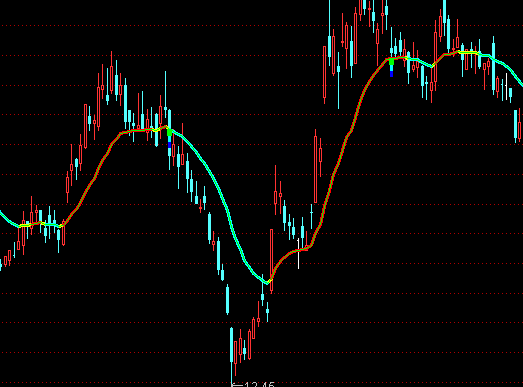The image size is (523, 387).
Task: Click the red candle crossing the average line trough
Action: tap(272, 261)
